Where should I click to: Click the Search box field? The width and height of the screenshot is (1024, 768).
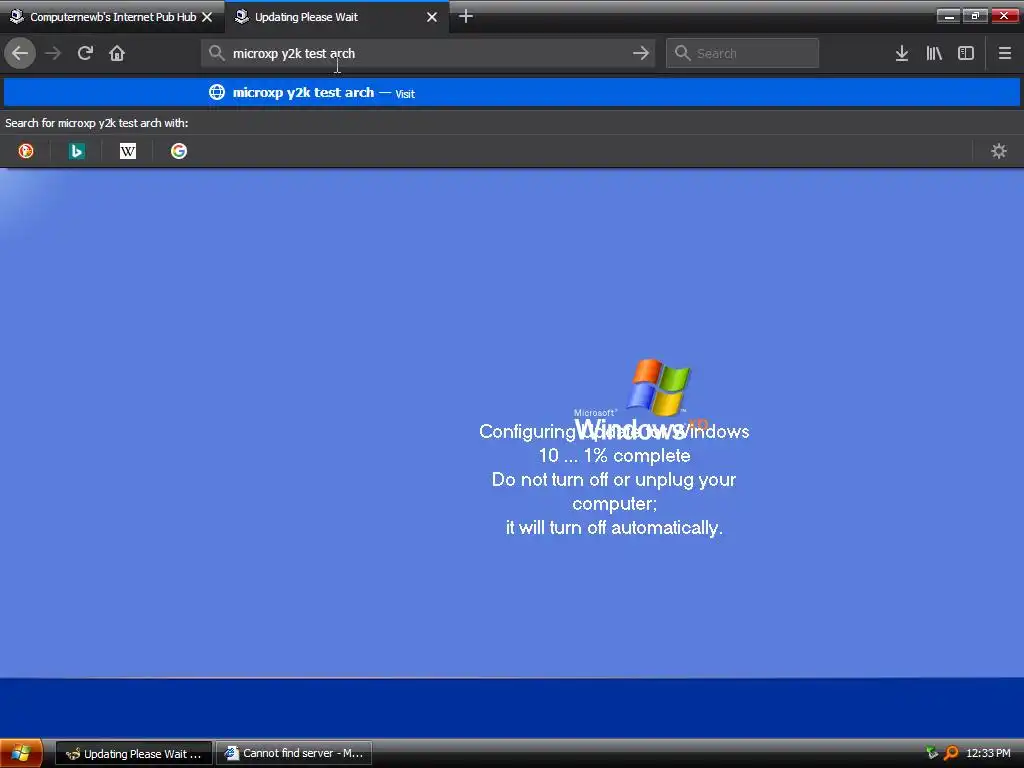pyautogui.click(x=743, y=53)
